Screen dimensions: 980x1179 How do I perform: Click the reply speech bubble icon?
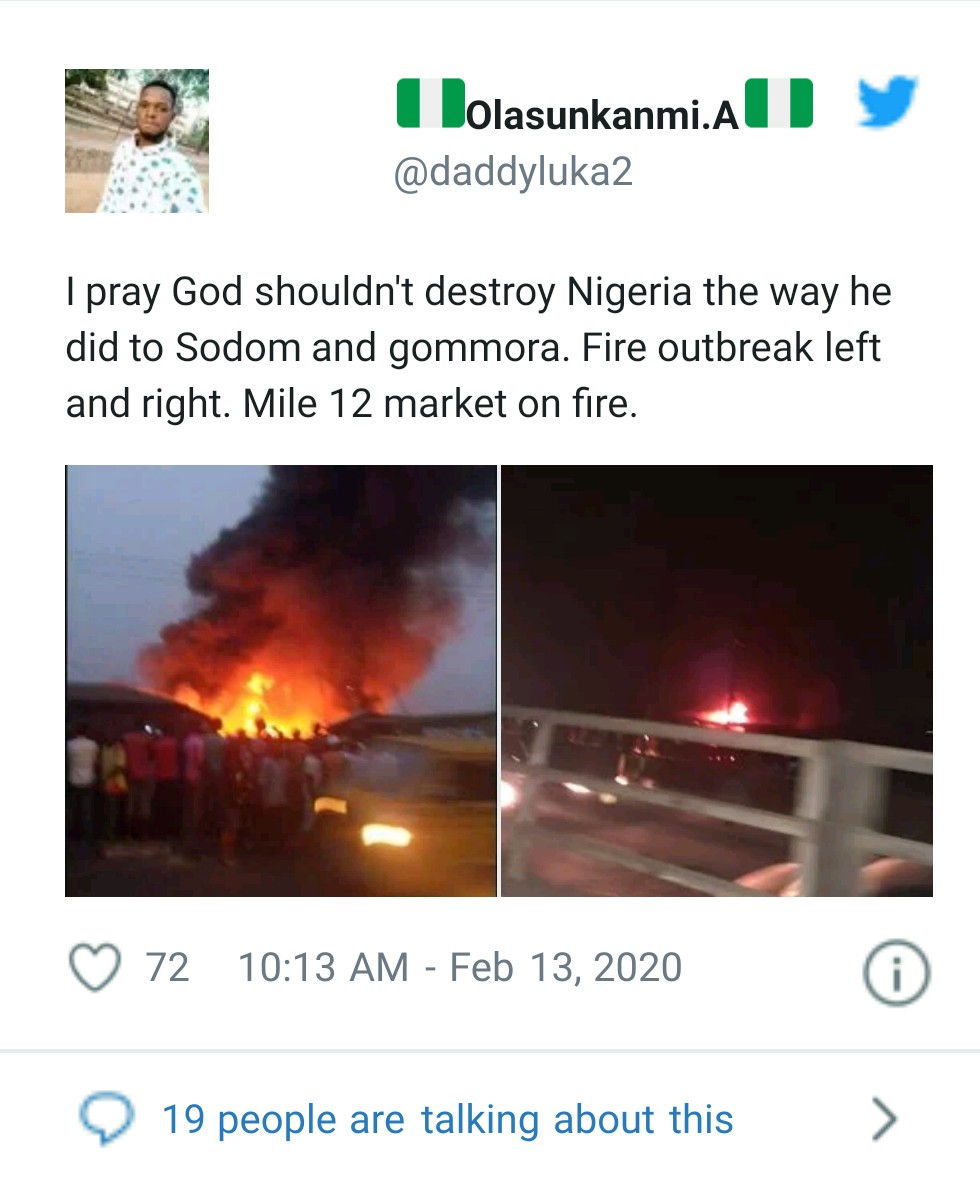[107, 1119]
